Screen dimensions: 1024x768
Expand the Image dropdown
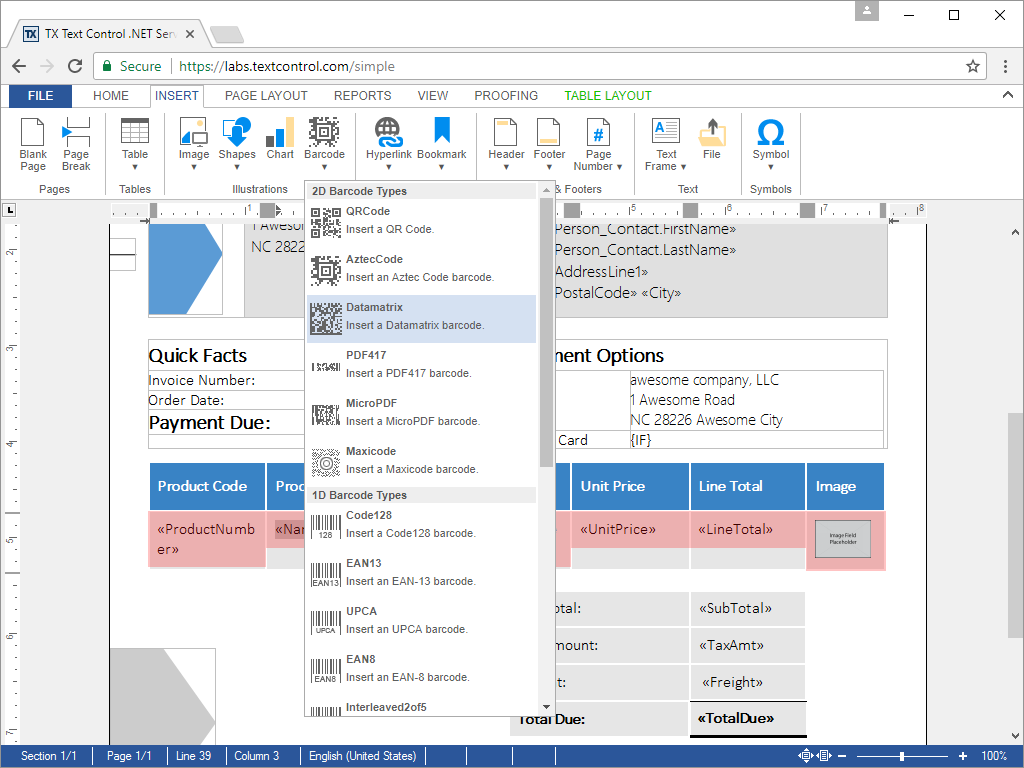(194, 144)
